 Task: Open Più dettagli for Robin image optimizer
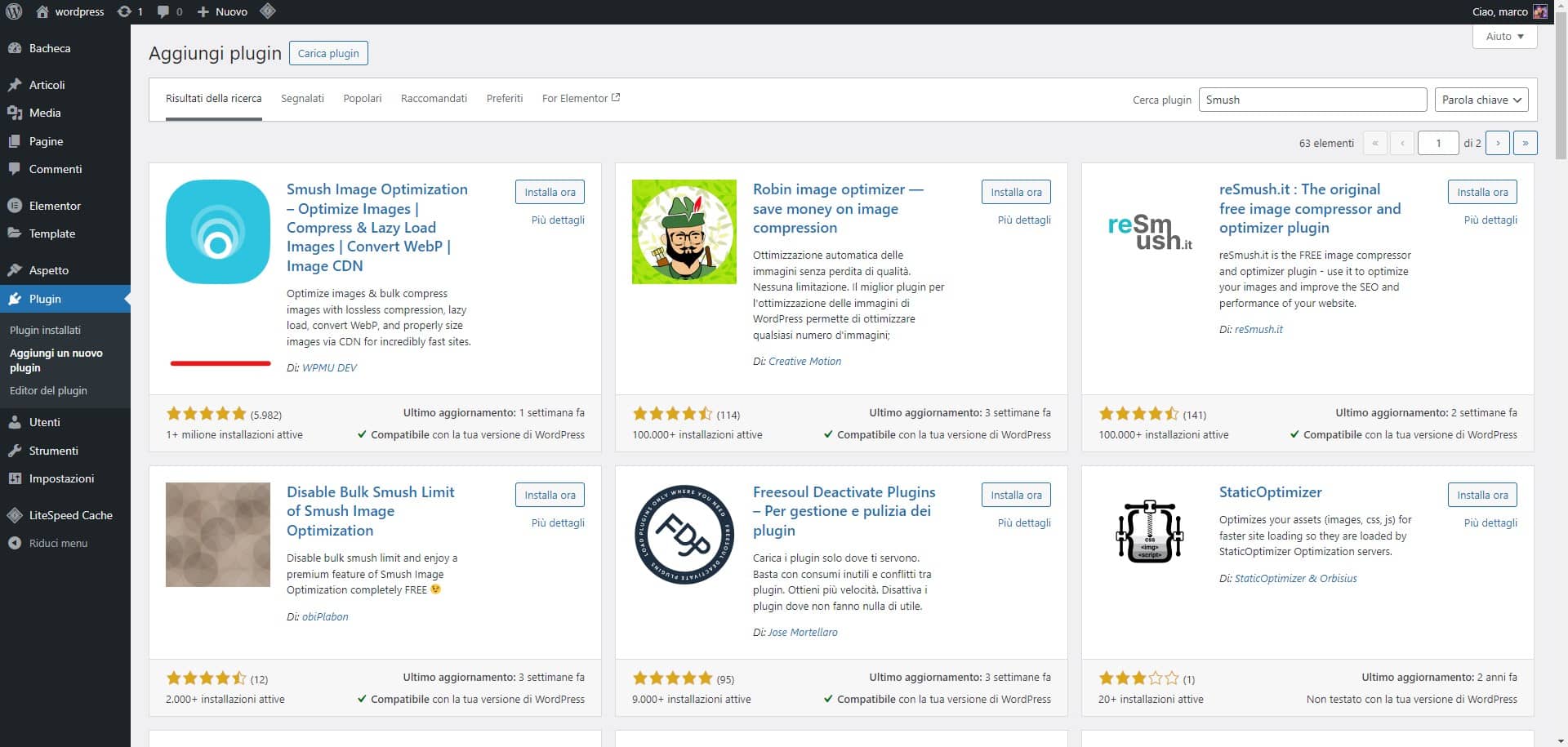point(1024,220)
